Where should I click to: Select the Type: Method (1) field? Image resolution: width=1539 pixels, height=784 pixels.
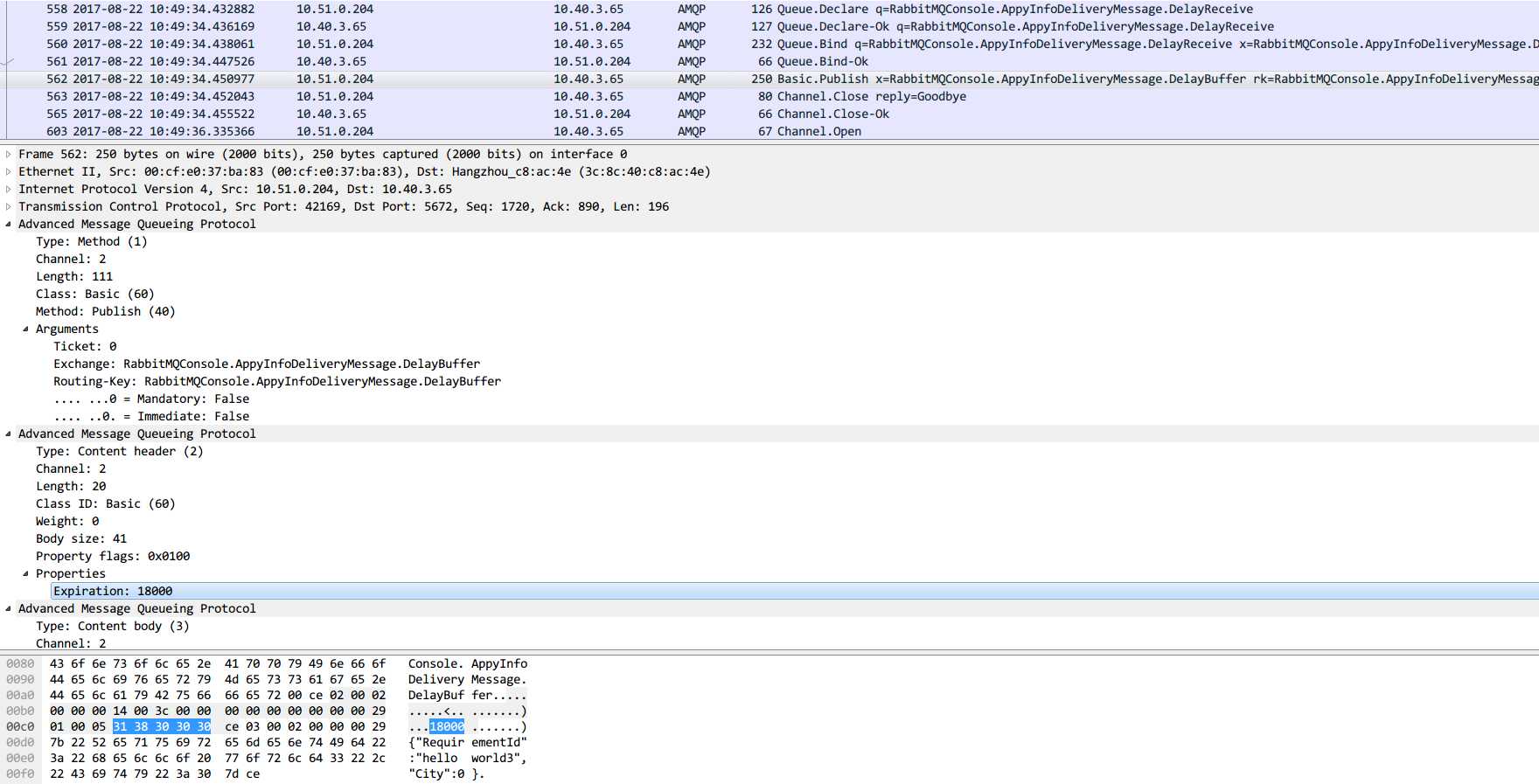pyautogui.click(x=92, y=241)
